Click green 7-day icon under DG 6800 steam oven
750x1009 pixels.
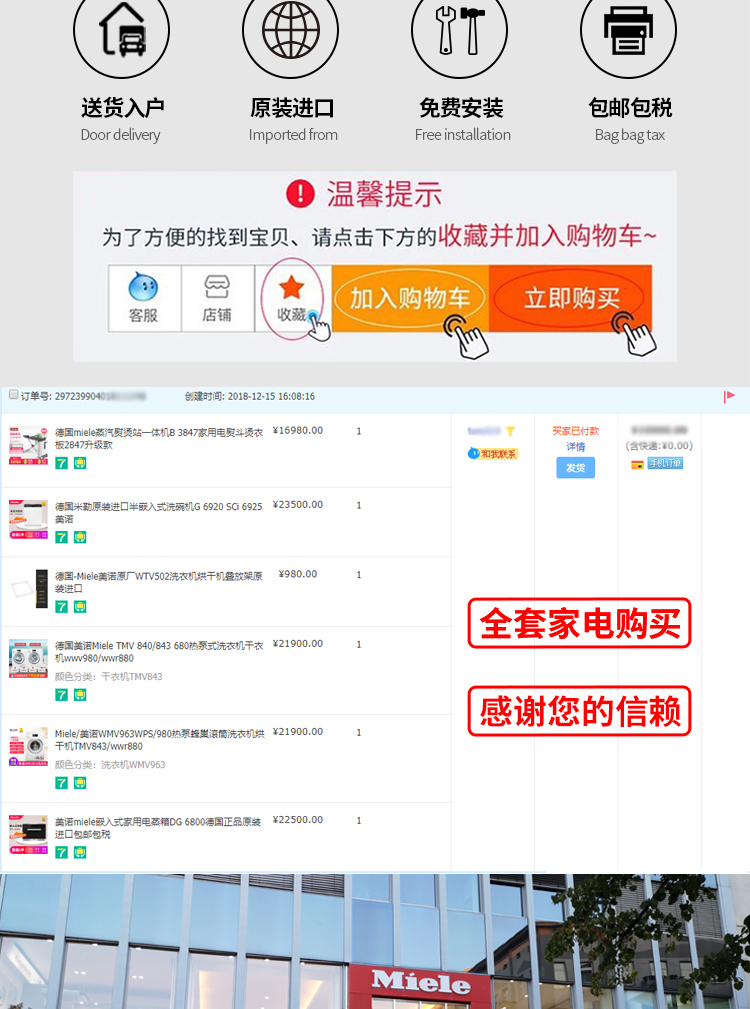(62, 852)
